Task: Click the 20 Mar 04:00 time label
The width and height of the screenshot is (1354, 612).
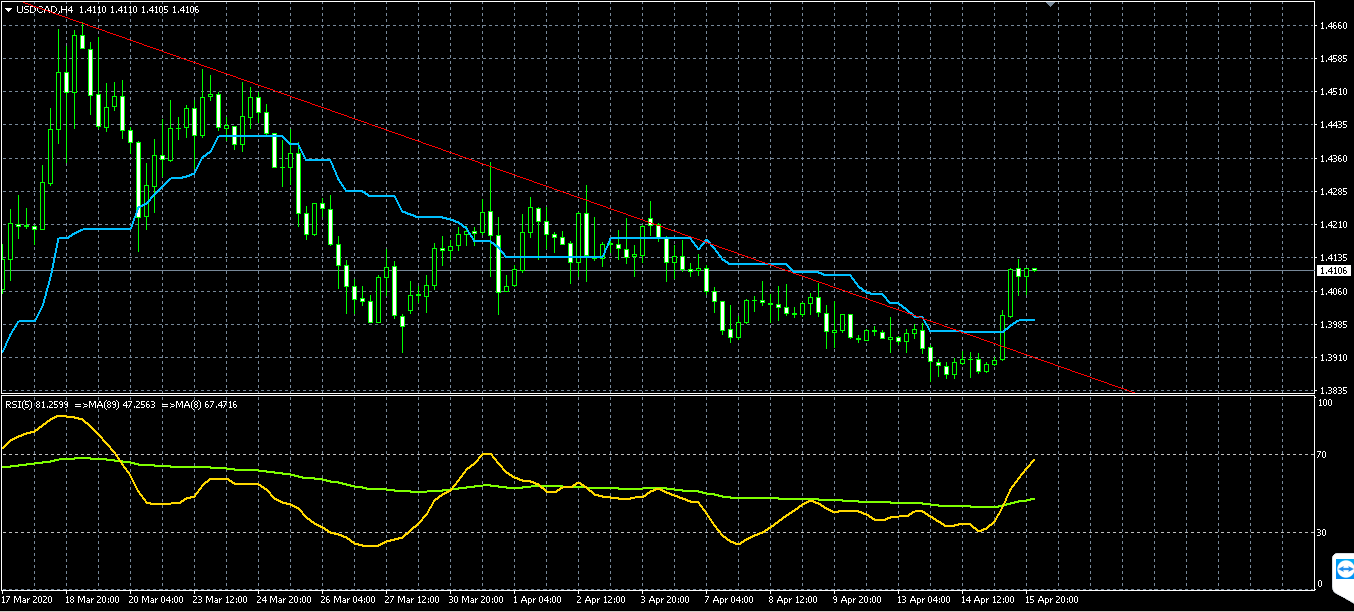Action: pos(157,601)
